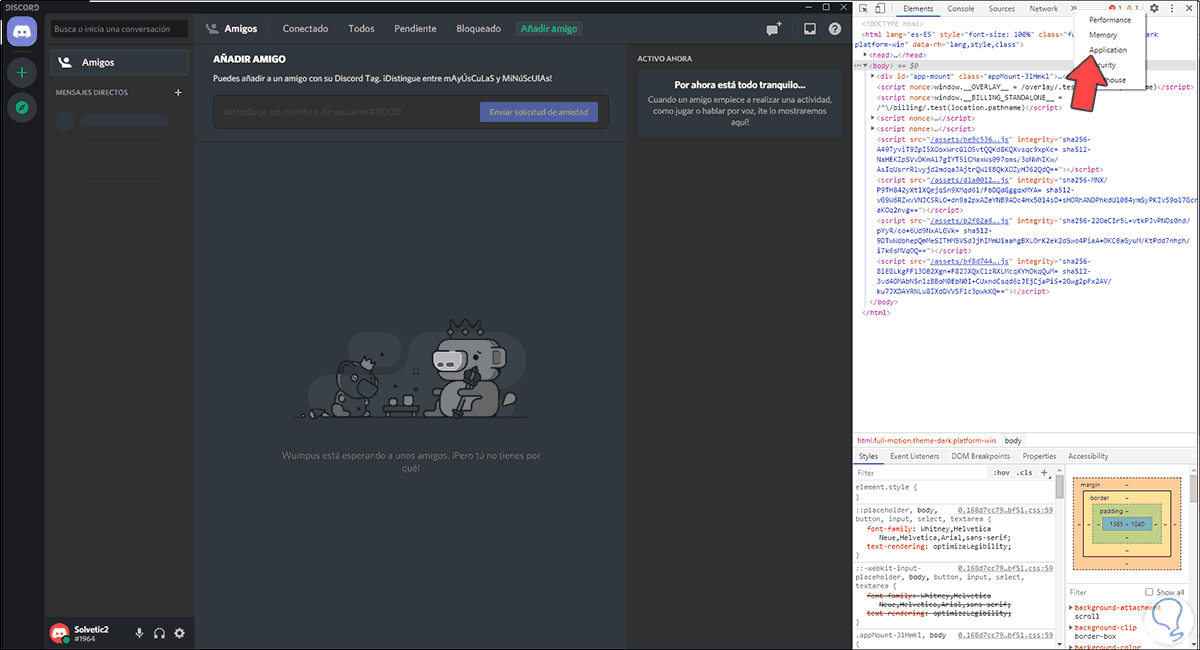The height and width of the screenshot is (650, 1200).
Task: Switch to the Console tab
Action: point(961,8)
